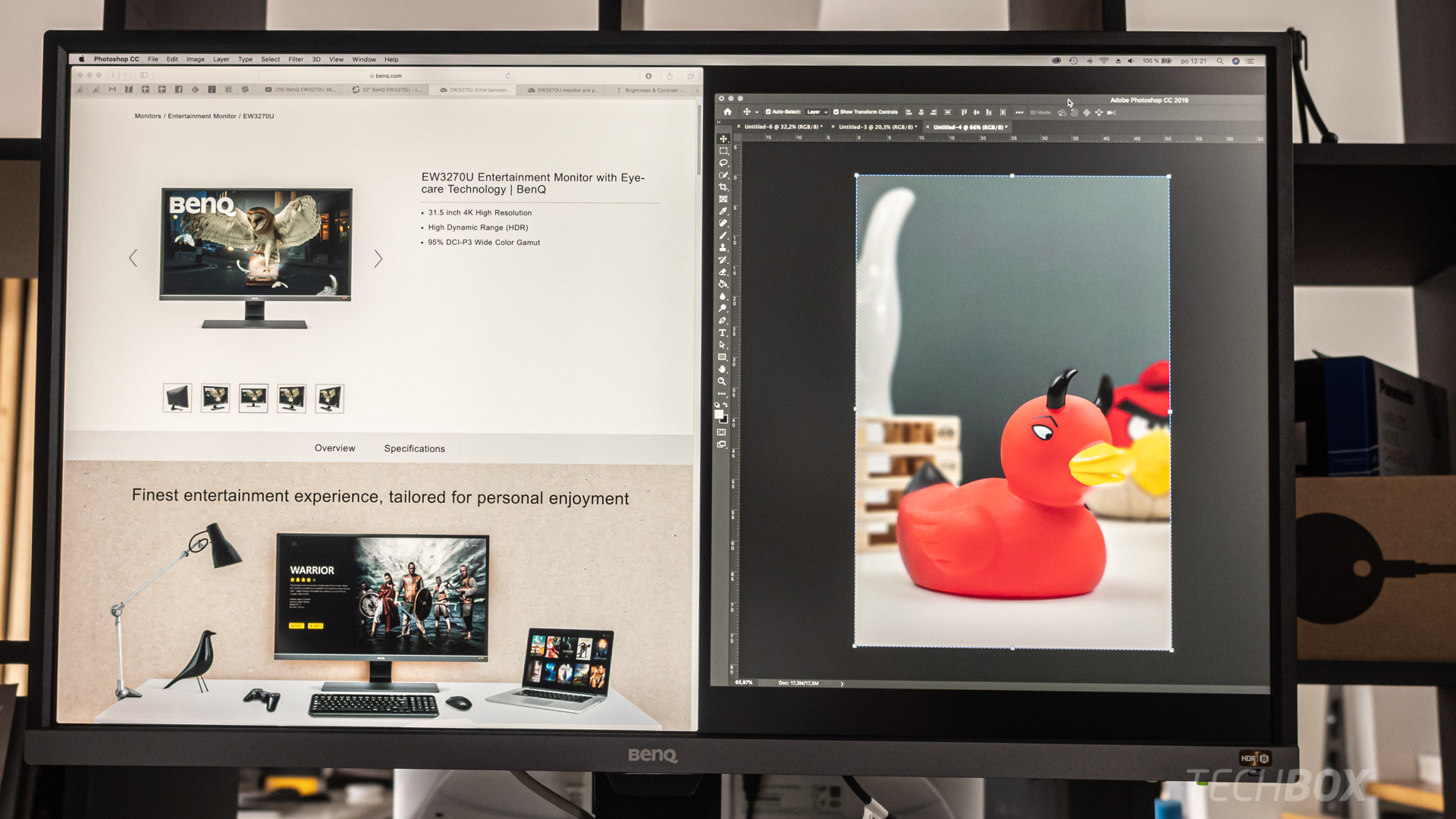1456x819 pixels.
Task: Select the Move tool in Photoshop toolbox
Action: 723,139
